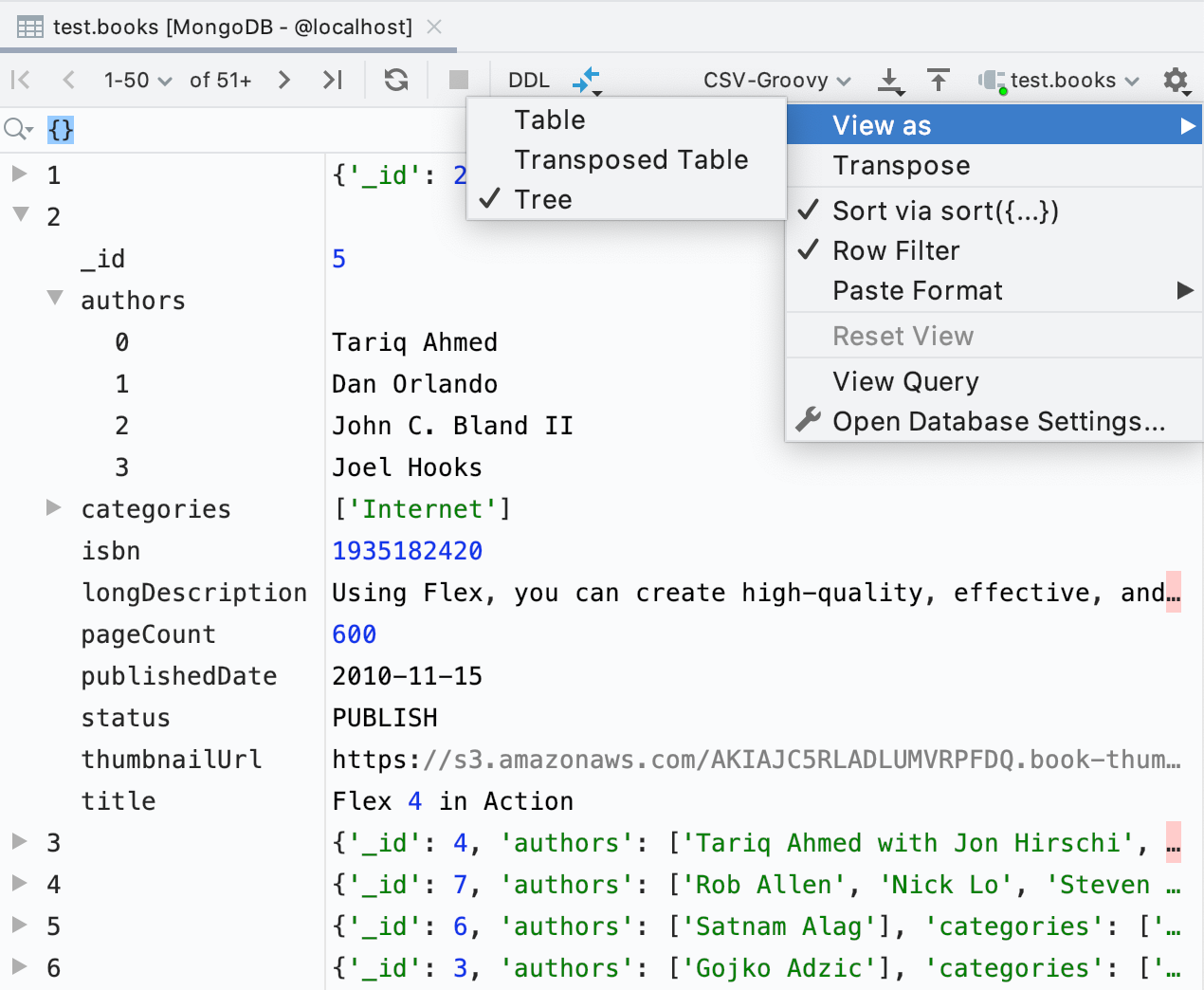Expand row 4 in the tree
This screenshot has width=1204, height=990.
point(19,883)
